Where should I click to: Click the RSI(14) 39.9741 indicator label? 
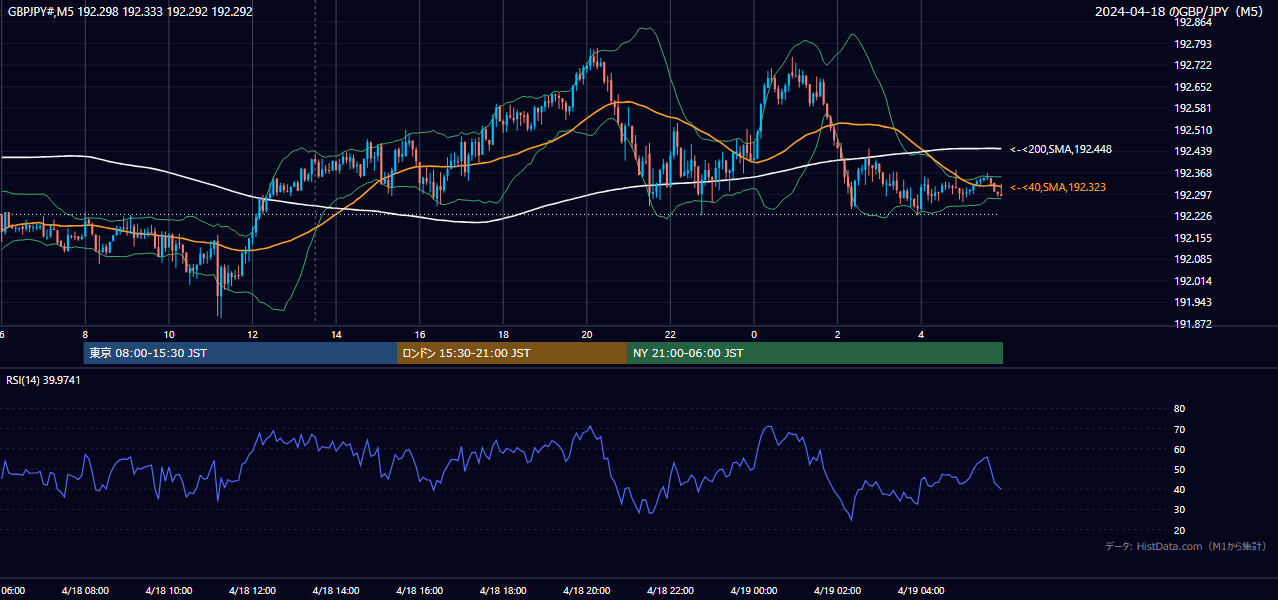coord(43,380)
